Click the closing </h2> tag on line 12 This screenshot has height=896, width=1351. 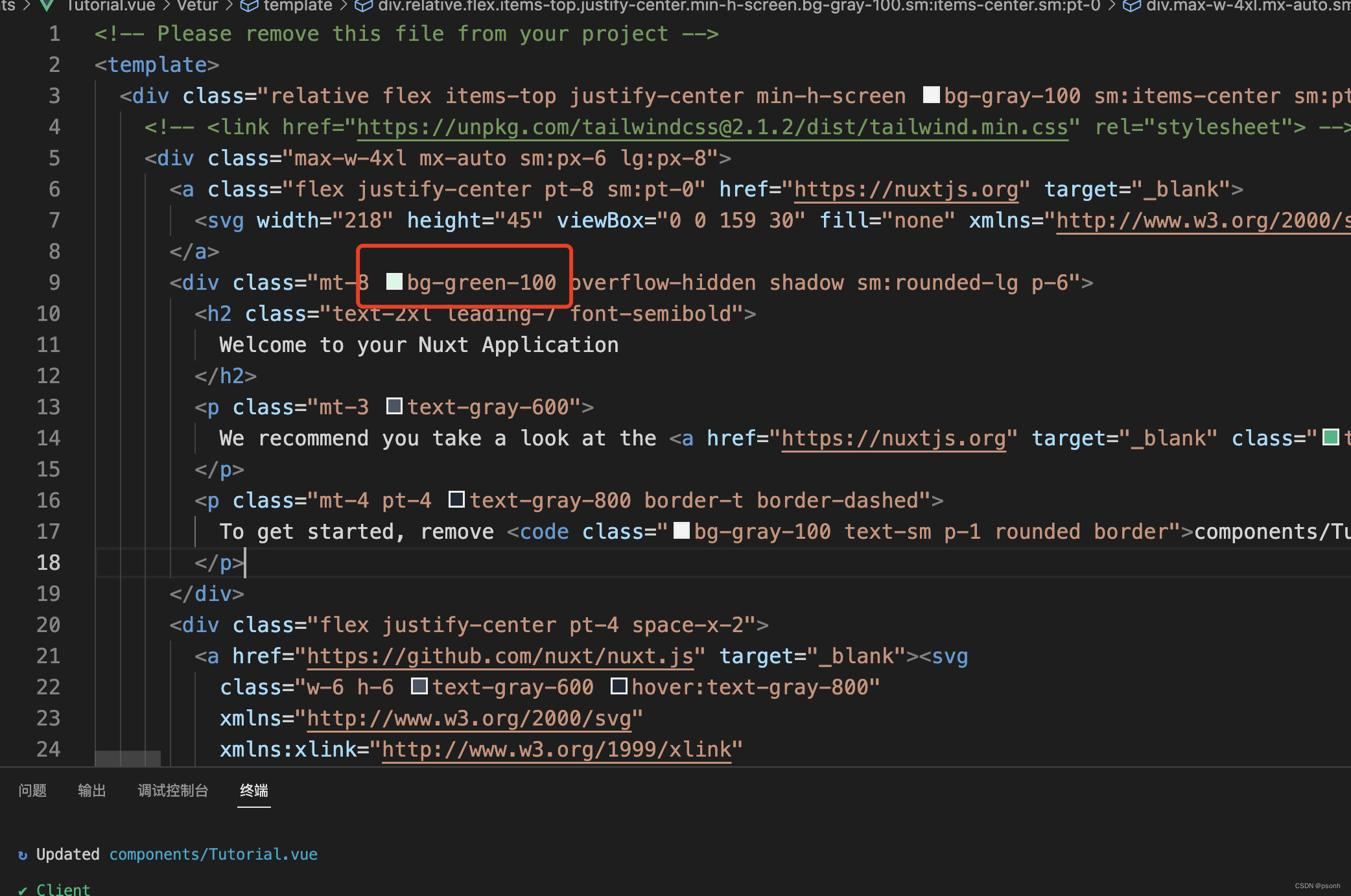[226, 376]
